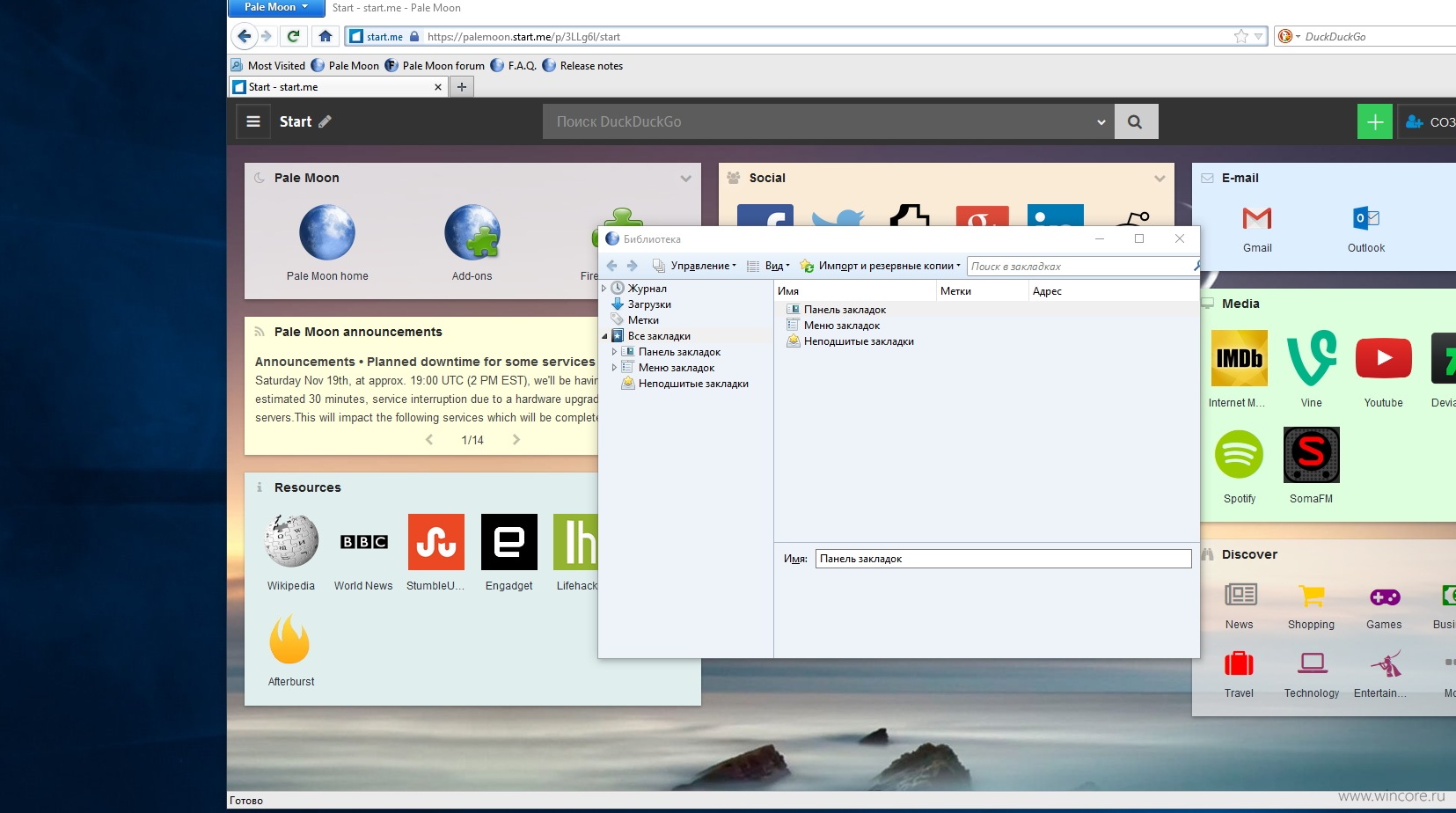Close the Start - start.me tab

click(x=438, y=87)
